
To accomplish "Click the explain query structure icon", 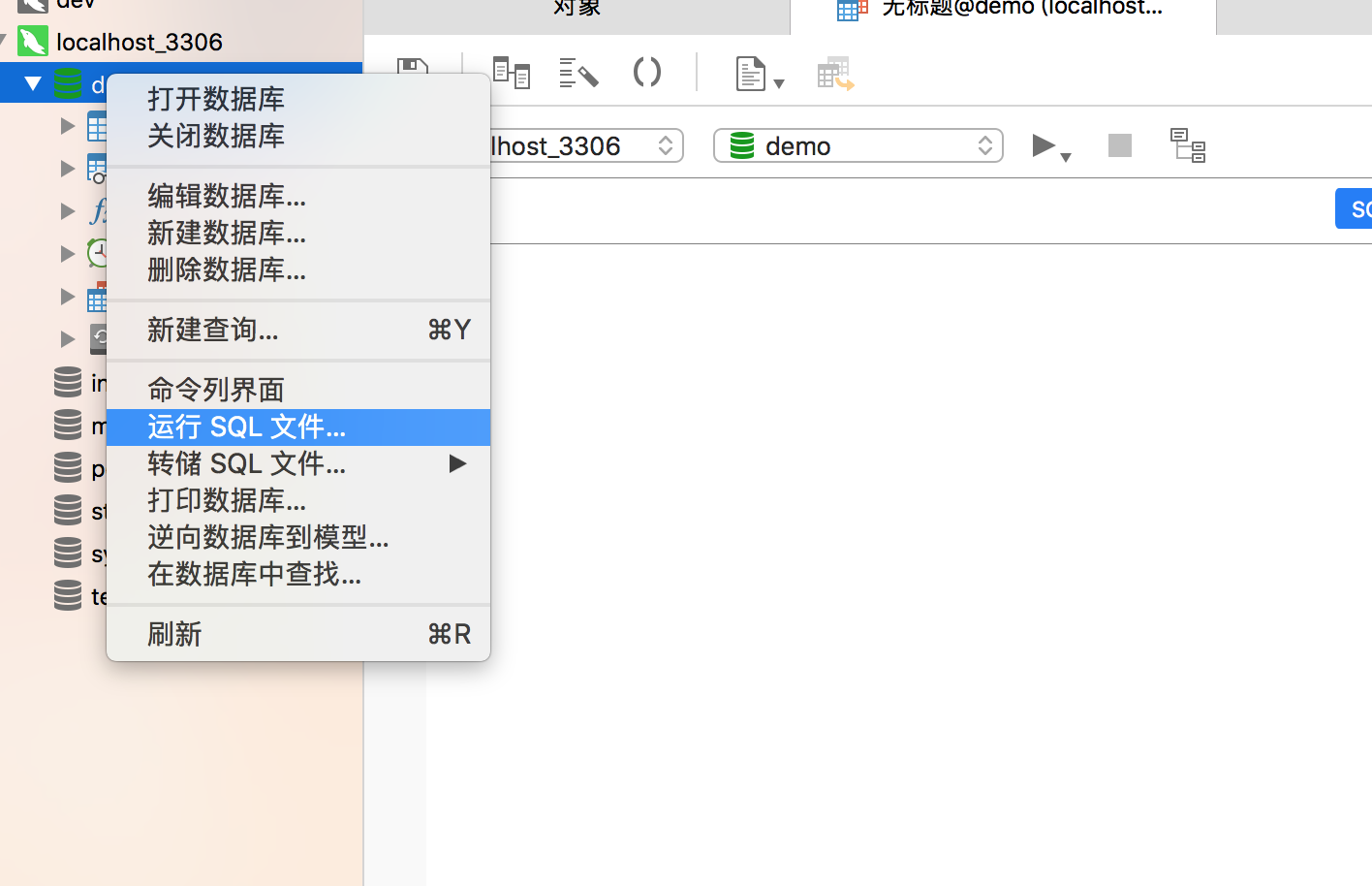I will click(1188, 145).
